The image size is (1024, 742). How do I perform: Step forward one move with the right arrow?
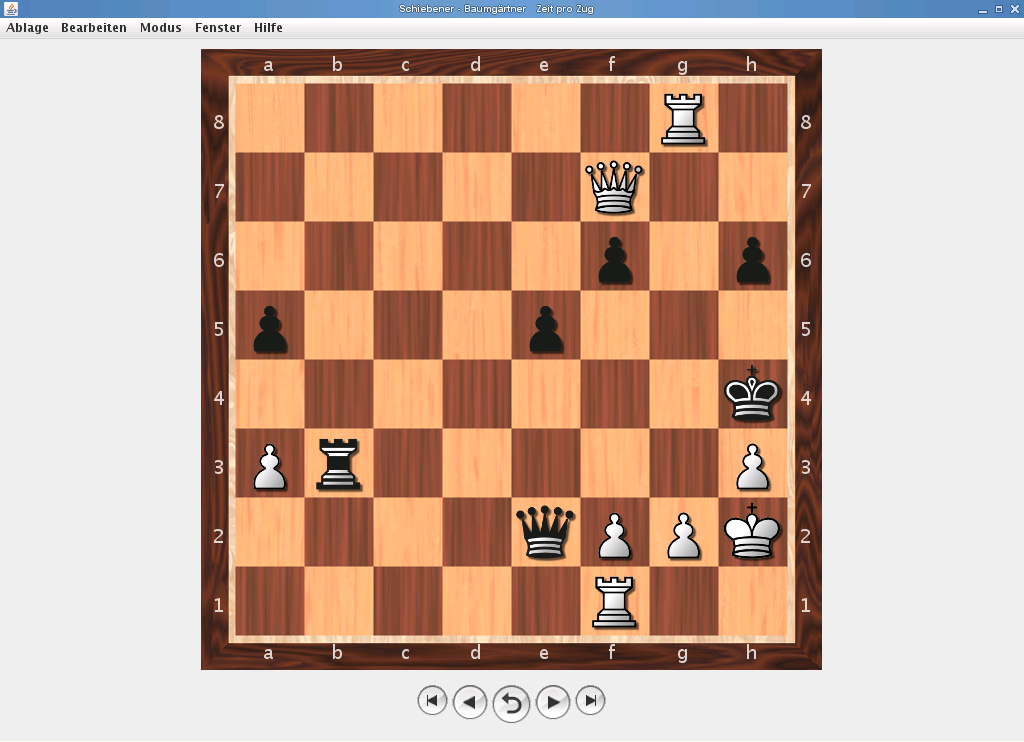point(553,701)
